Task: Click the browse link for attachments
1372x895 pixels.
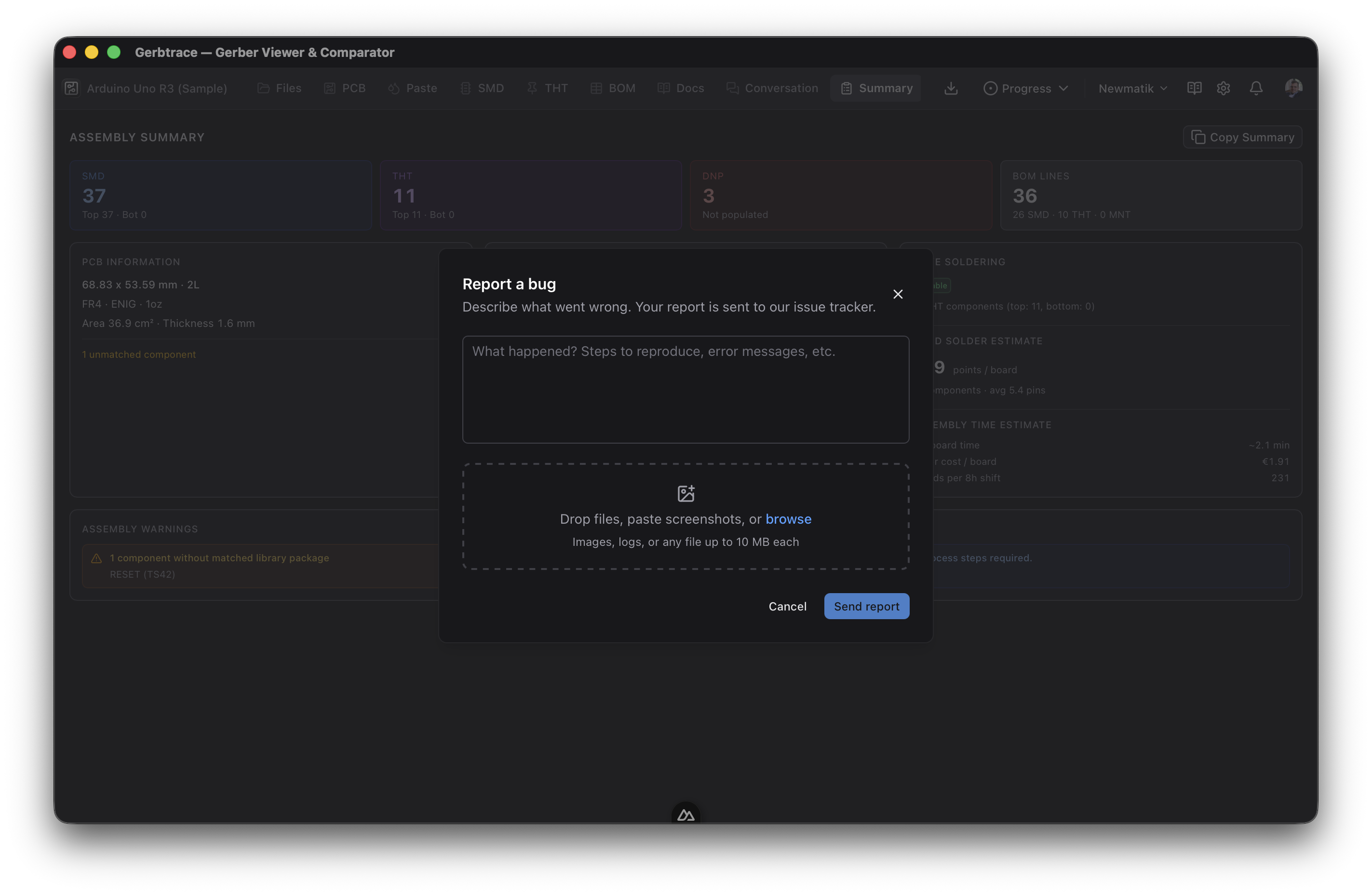Action: (788, 519)
